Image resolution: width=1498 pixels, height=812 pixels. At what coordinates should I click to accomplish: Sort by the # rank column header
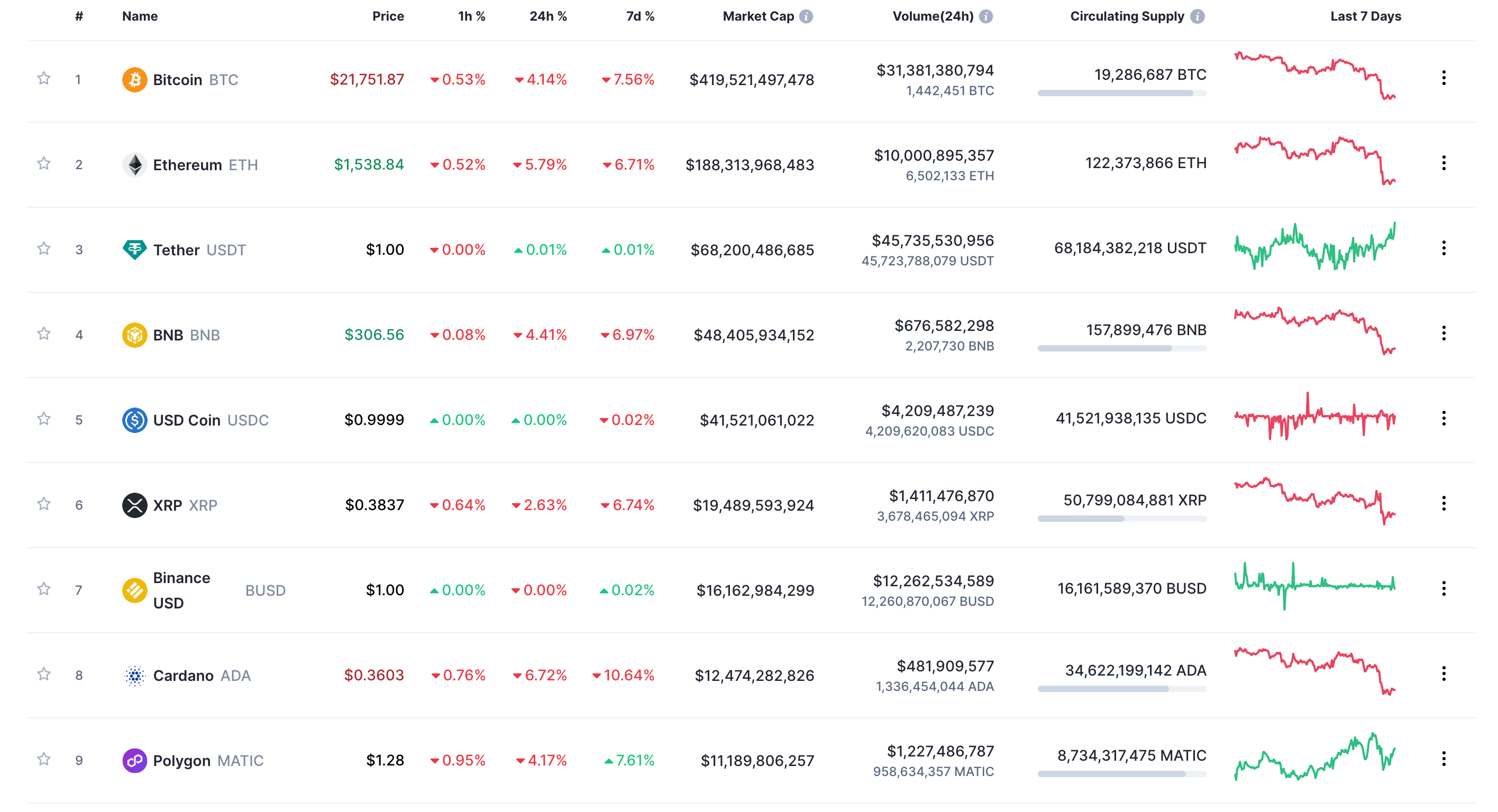pyautogui.click(x=79, y=16)
